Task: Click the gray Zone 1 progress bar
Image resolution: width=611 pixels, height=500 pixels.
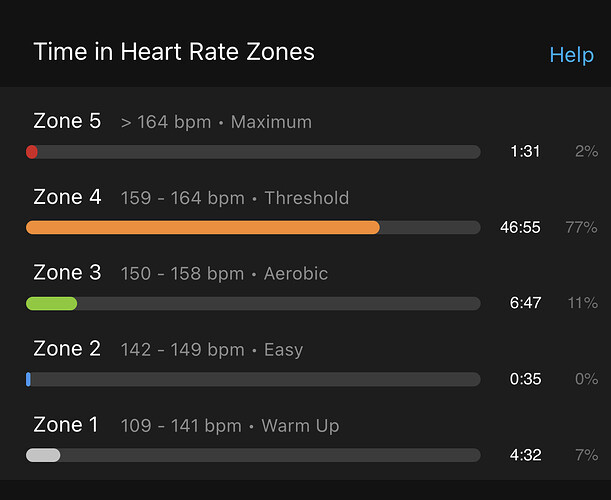Action: [253, 455]
